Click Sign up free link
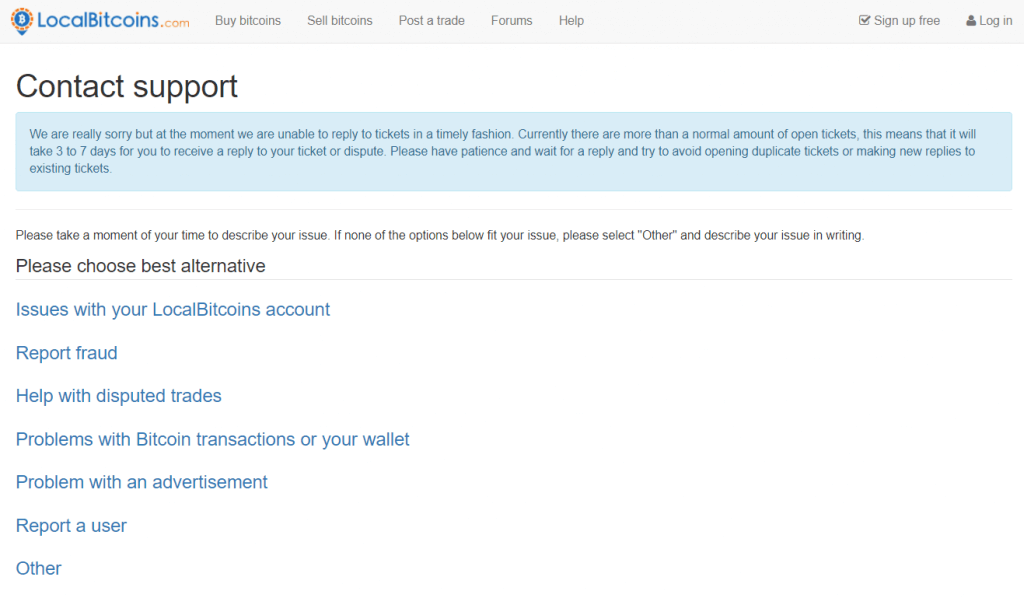This screenshot has height=598, width=1024. tap(899, 21)
